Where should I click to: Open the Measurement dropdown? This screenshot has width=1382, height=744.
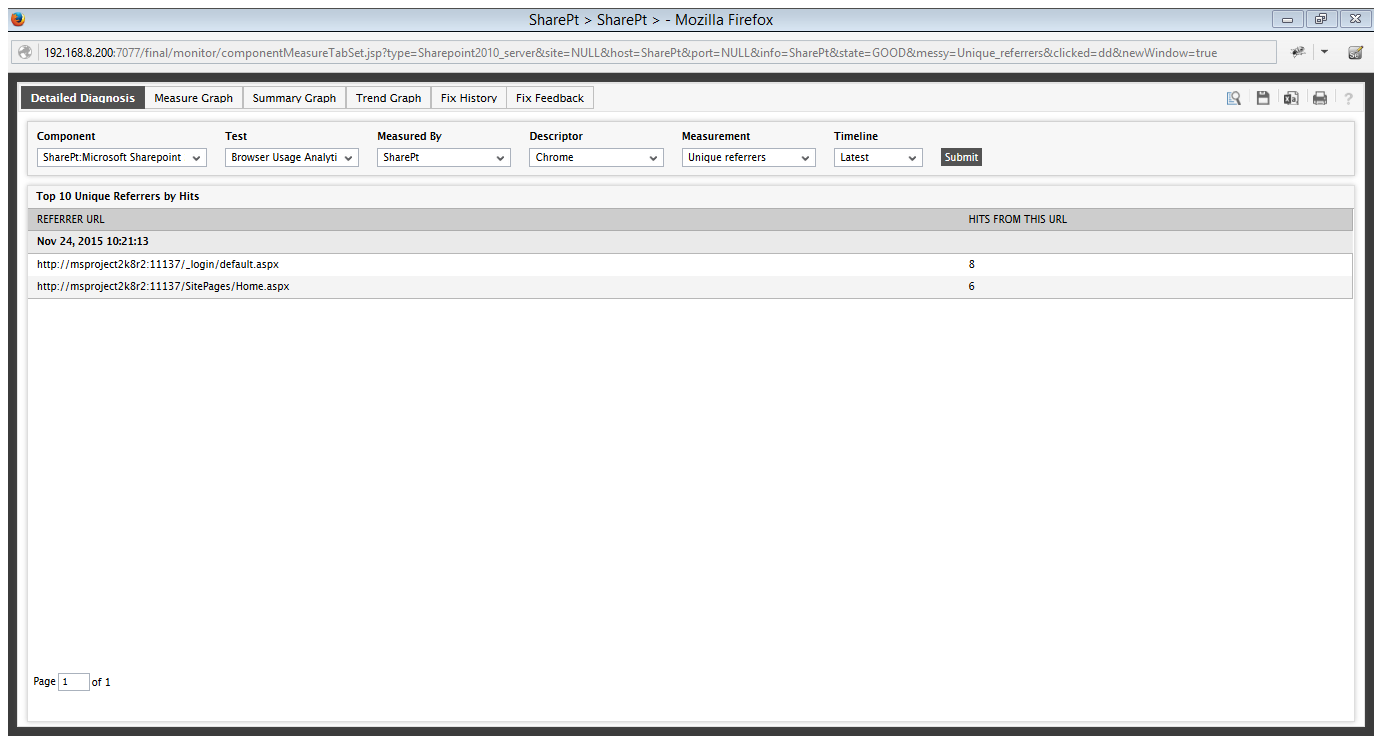(749, 157)
